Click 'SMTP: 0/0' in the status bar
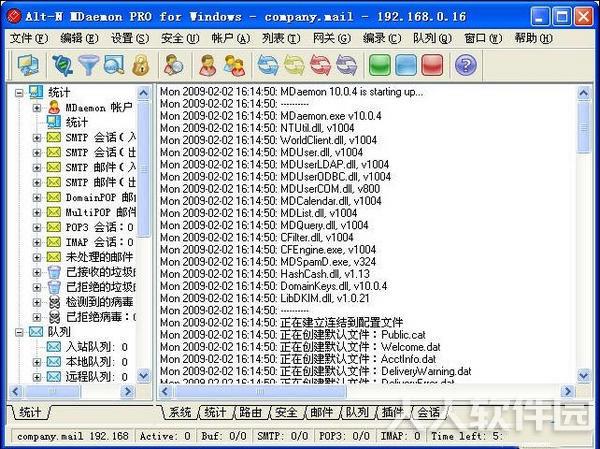600x449 pixels. click(282, 436)
